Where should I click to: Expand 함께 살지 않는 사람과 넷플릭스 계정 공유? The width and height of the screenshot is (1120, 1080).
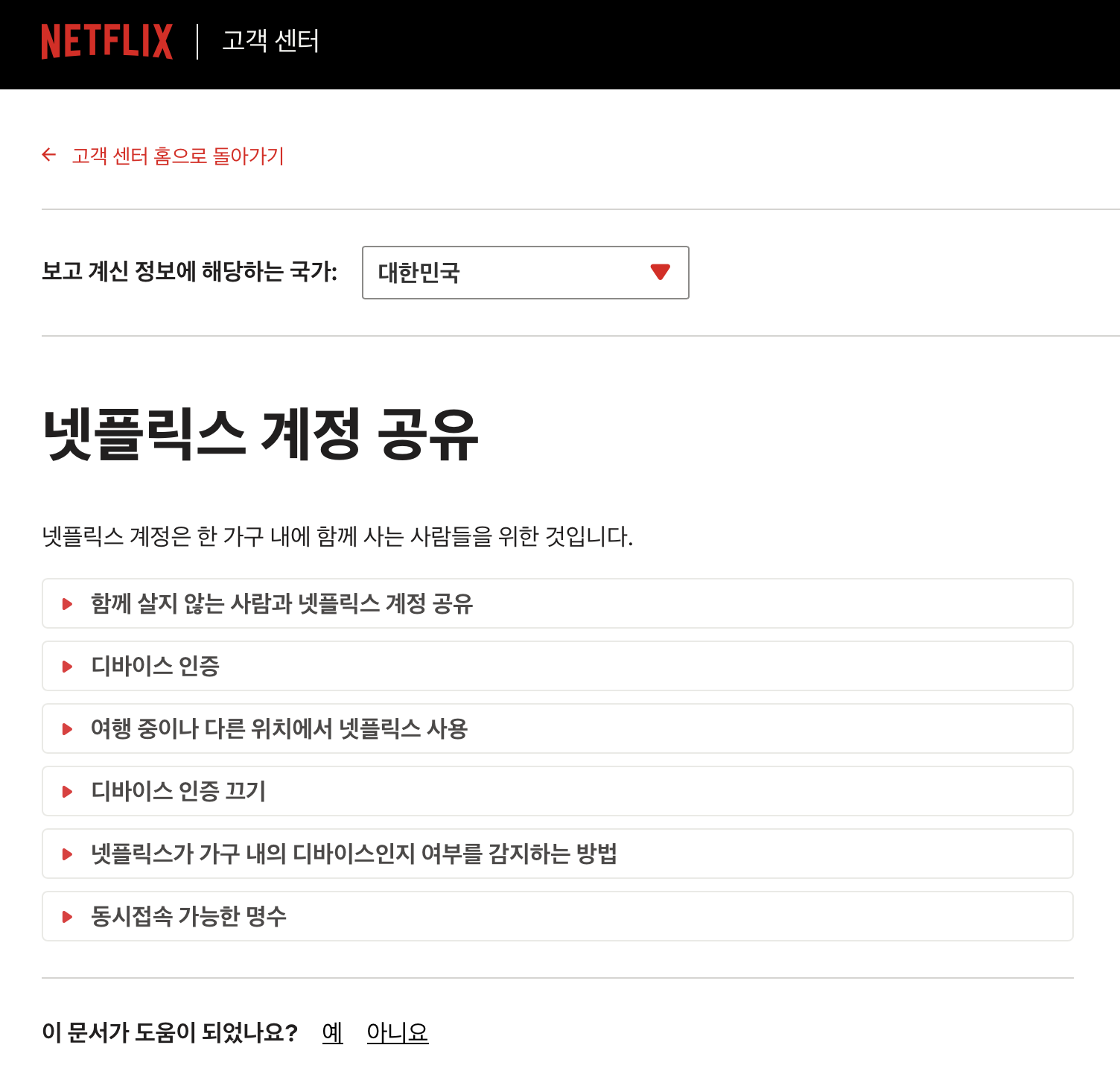point(557,603)
